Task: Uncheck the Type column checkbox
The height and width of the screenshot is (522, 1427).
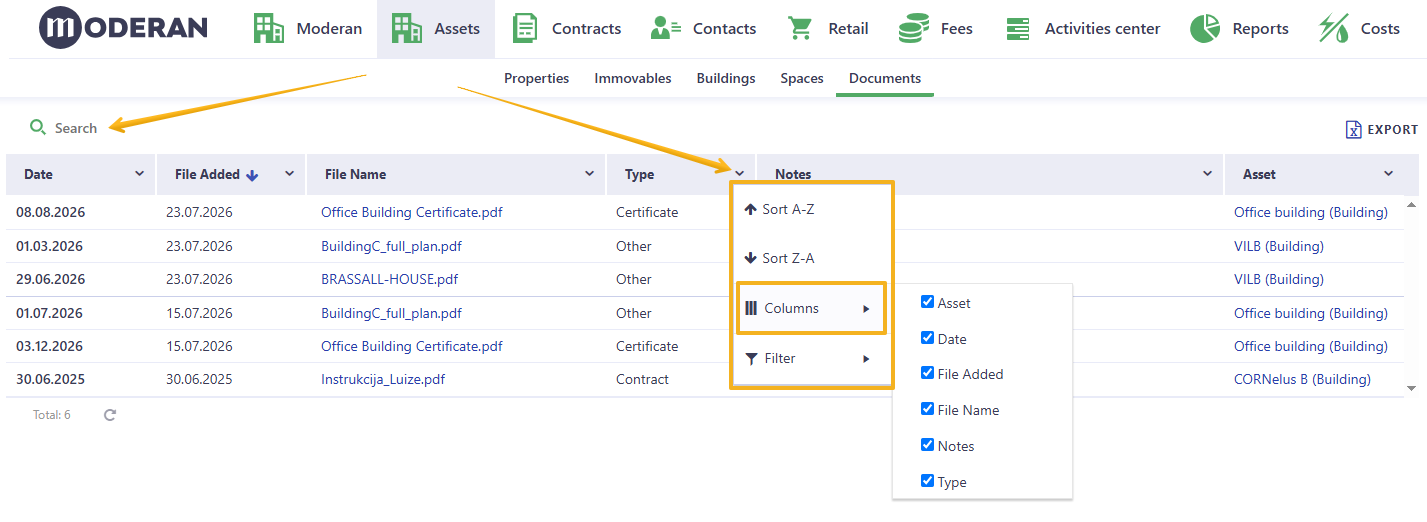Action: pyautogui.click(x=927, y=481)
